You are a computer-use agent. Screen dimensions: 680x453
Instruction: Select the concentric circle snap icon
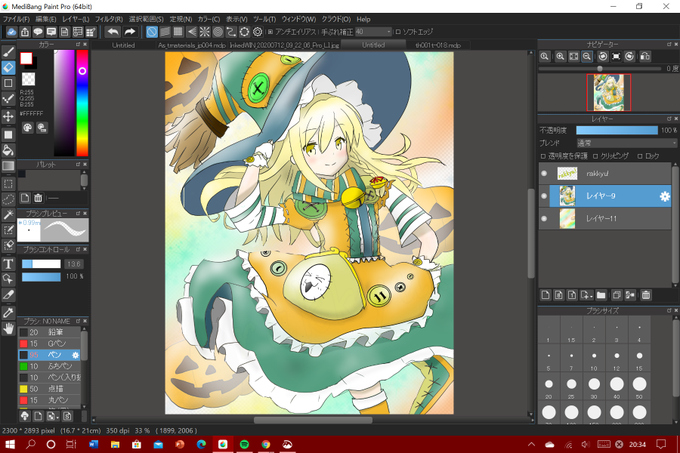(218, 32)
